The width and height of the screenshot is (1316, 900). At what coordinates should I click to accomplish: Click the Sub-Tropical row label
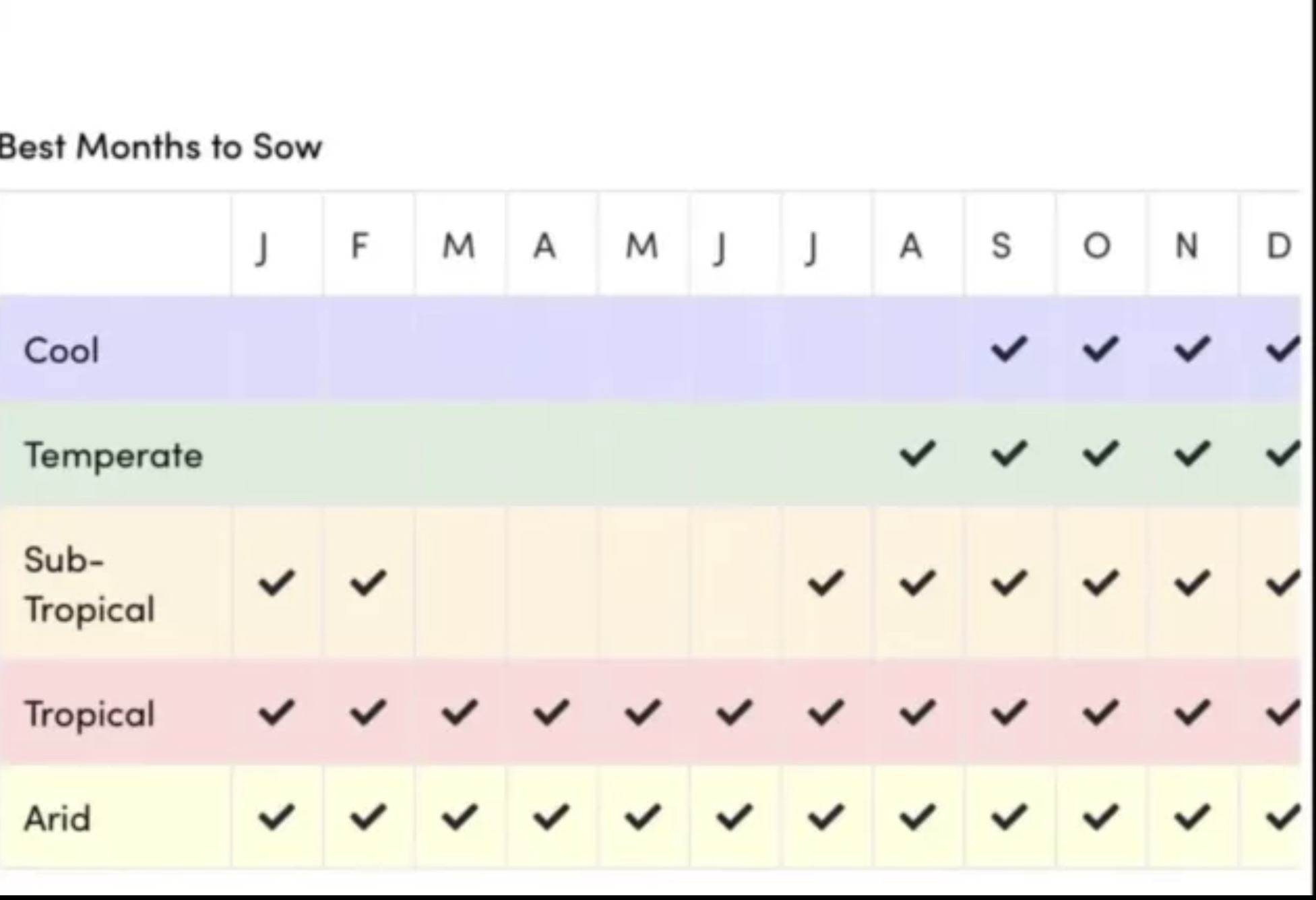90,584
